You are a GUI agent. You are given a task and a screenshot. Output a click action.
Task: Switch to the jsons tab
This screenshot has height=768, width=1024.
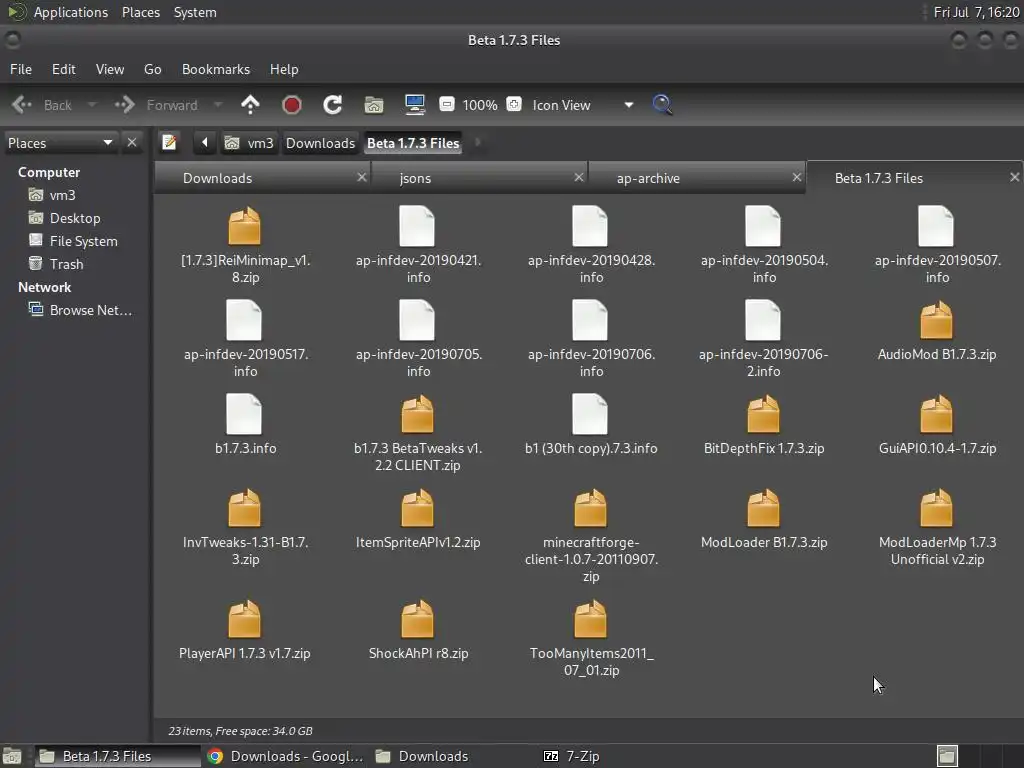(x=480, y=178)
